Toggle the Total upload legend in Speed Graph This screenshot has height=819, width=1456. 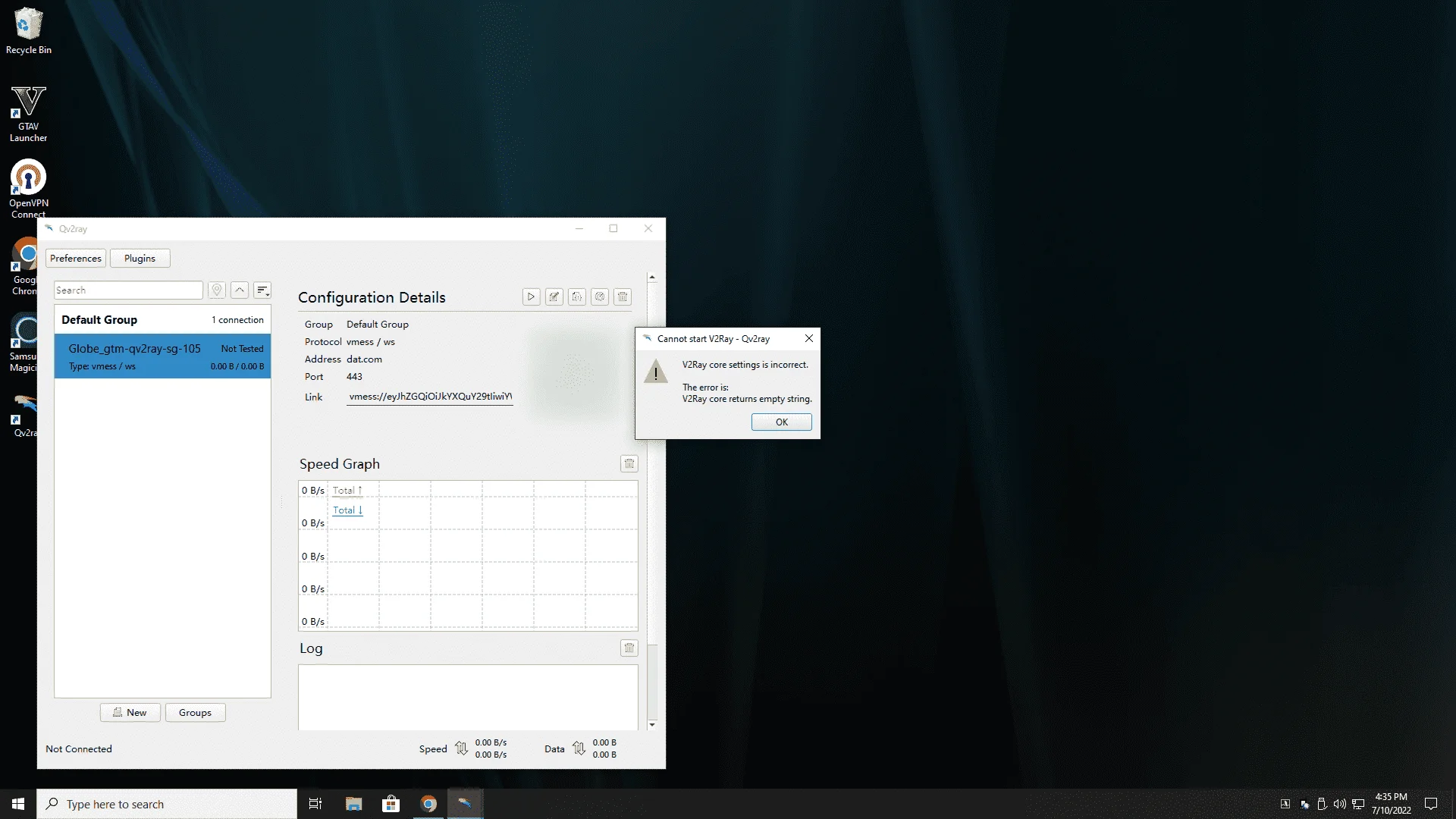pyautogui.click(x=347, y=490)
